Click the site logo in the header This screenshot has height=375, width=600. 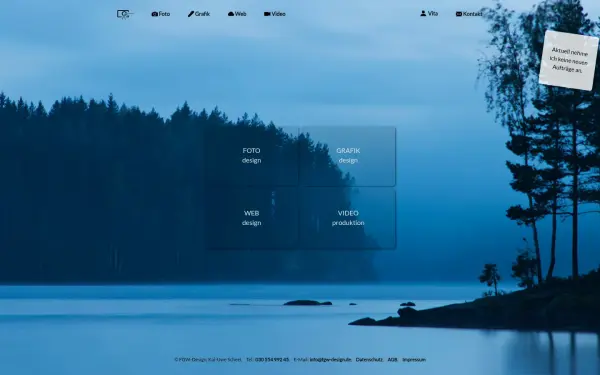[x=124, y=14]
